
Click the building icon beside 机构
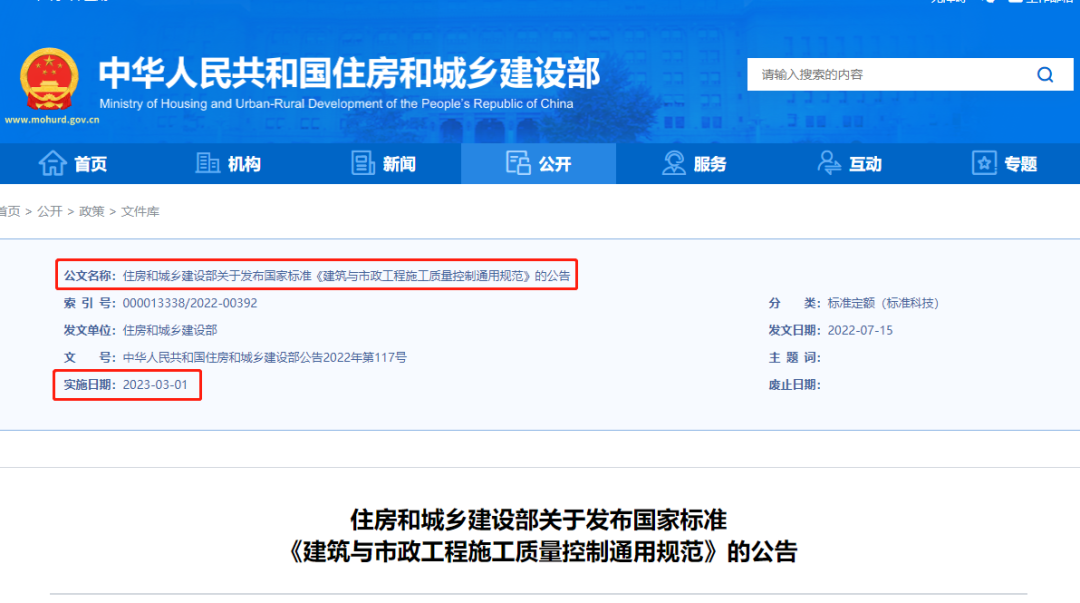pos(207,163)
